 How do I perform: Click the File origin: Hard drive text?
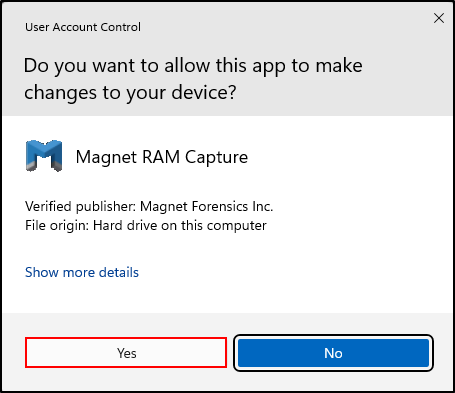pos(146,225)
